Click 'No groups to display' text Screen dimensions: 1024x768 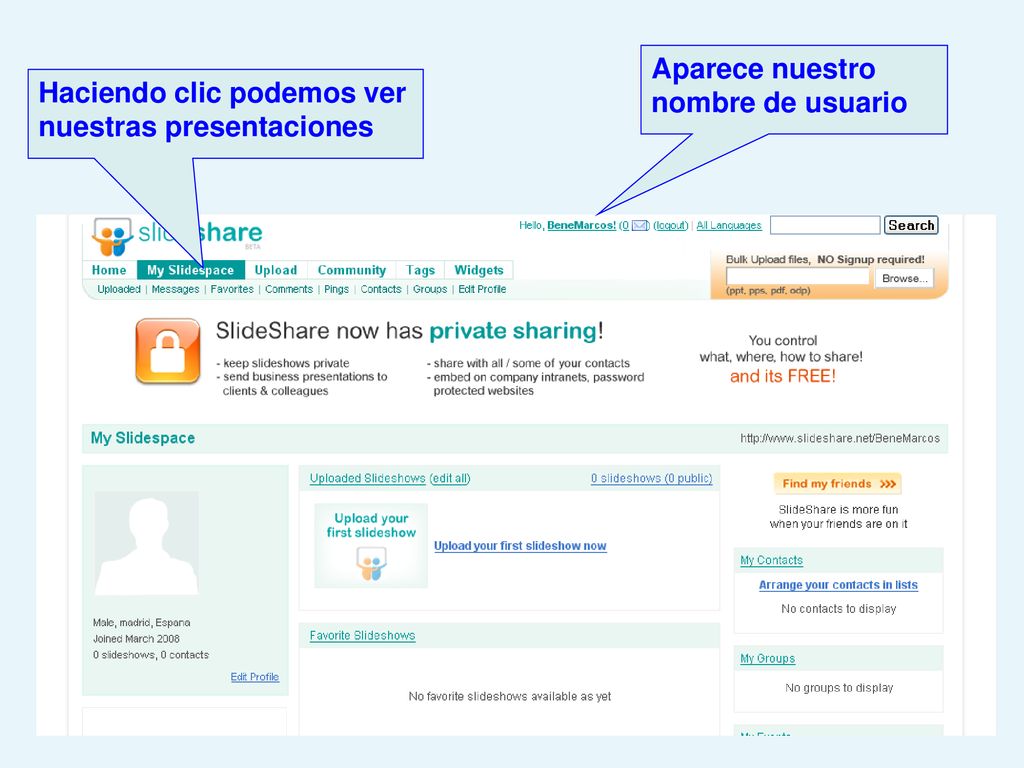click(839, 688)
